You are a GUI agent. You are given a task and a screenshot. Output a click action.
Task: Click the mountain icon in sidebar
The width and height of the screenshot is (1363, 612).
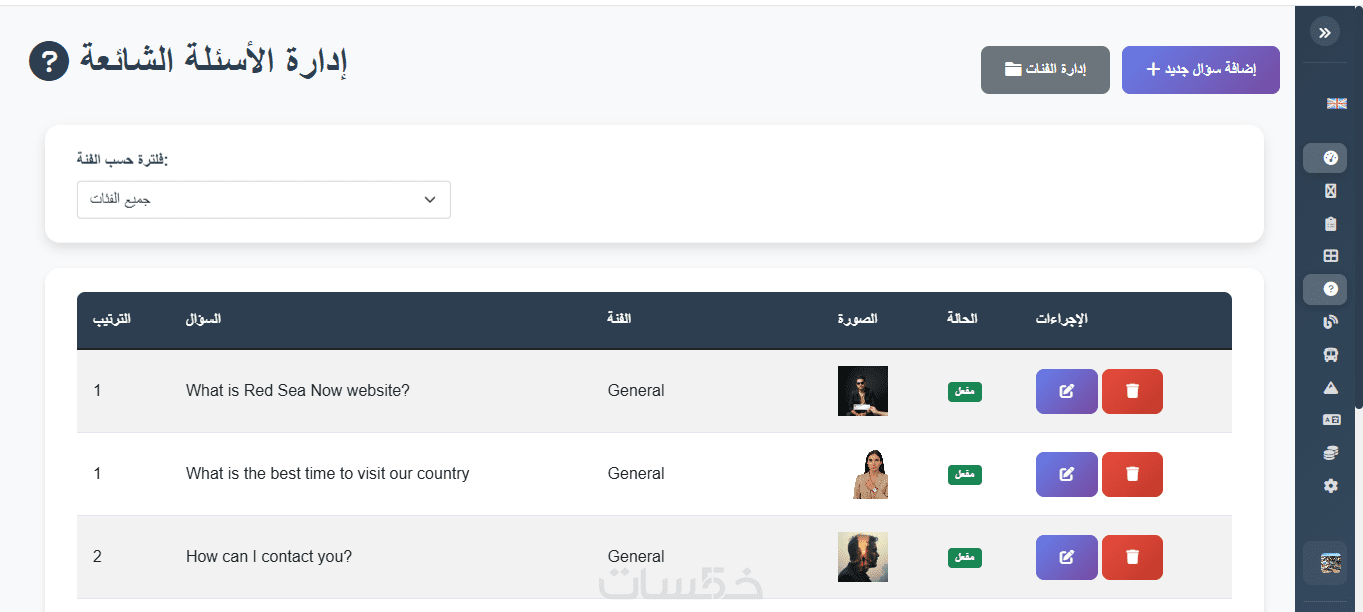pyautogui.click(x=1330, y=387)
